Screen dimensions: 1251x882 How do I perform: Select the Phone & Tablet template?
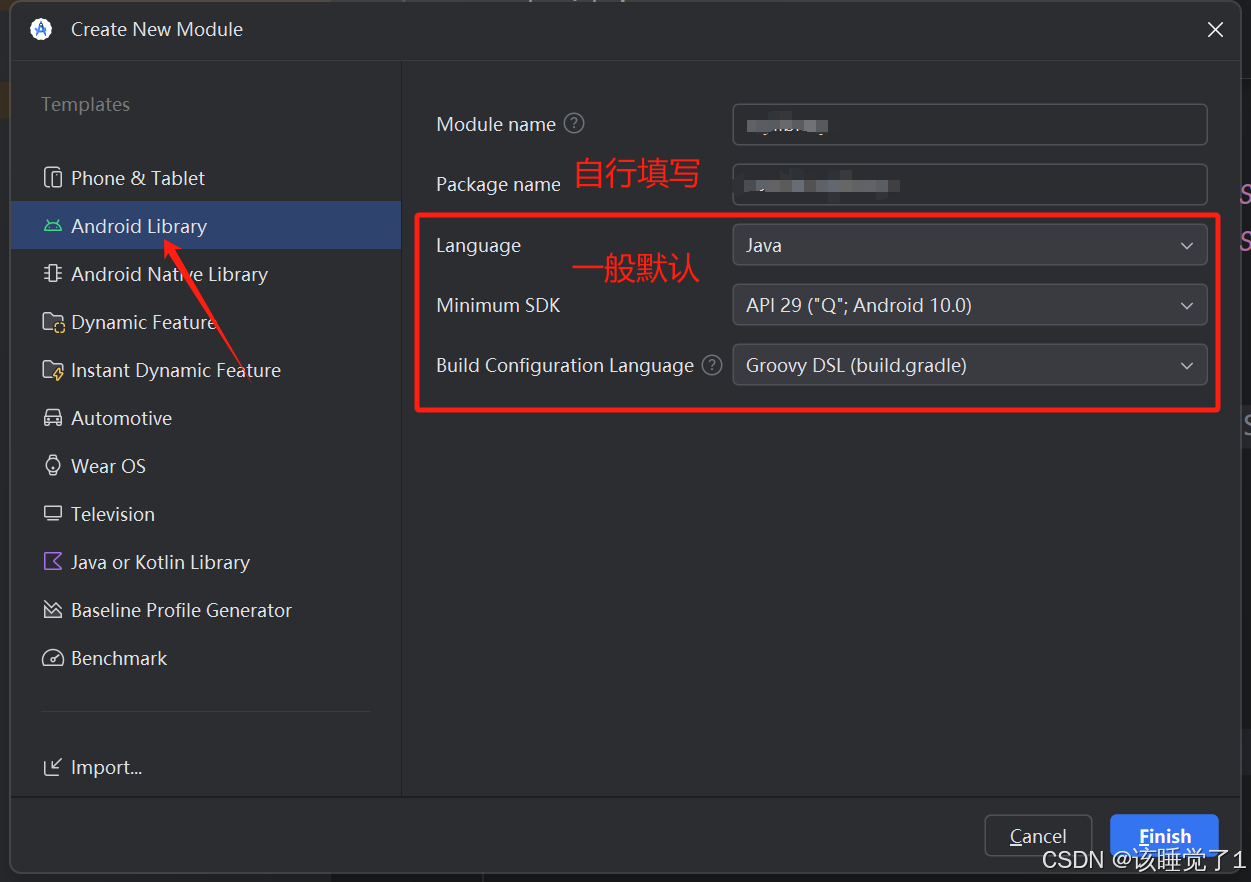pos(206,178)
